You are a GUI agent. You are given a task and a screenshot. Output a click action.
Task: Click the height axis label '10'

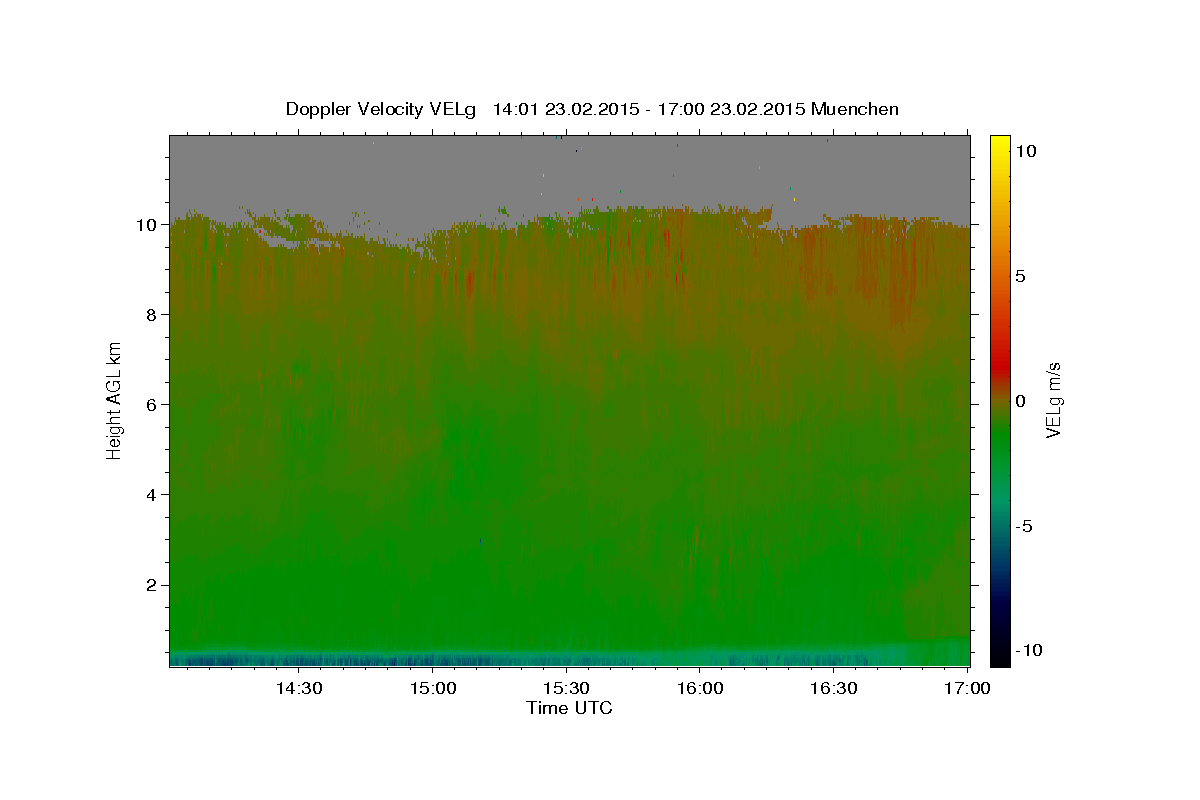(x=148, y=225)
